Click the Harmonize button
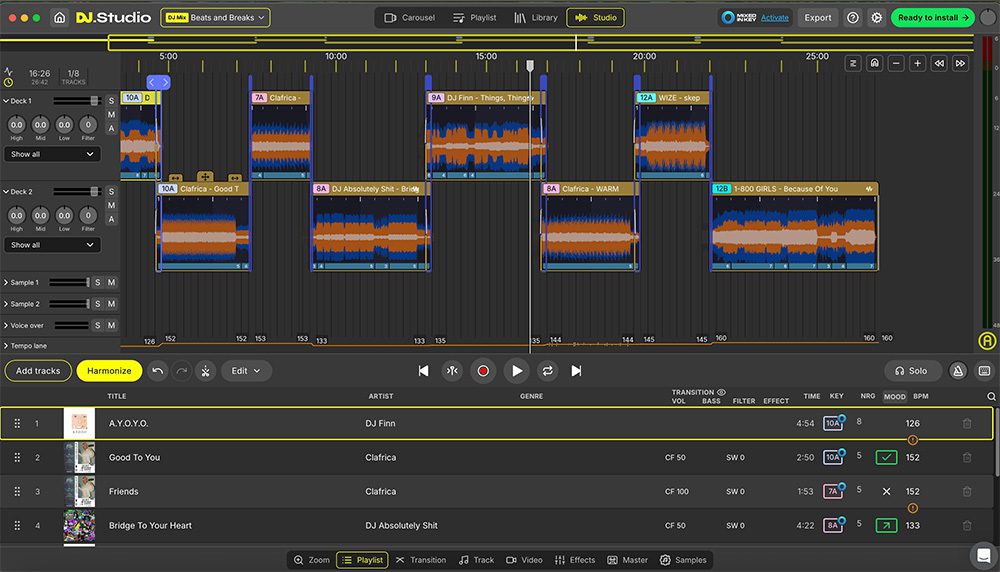 [109, 370]
